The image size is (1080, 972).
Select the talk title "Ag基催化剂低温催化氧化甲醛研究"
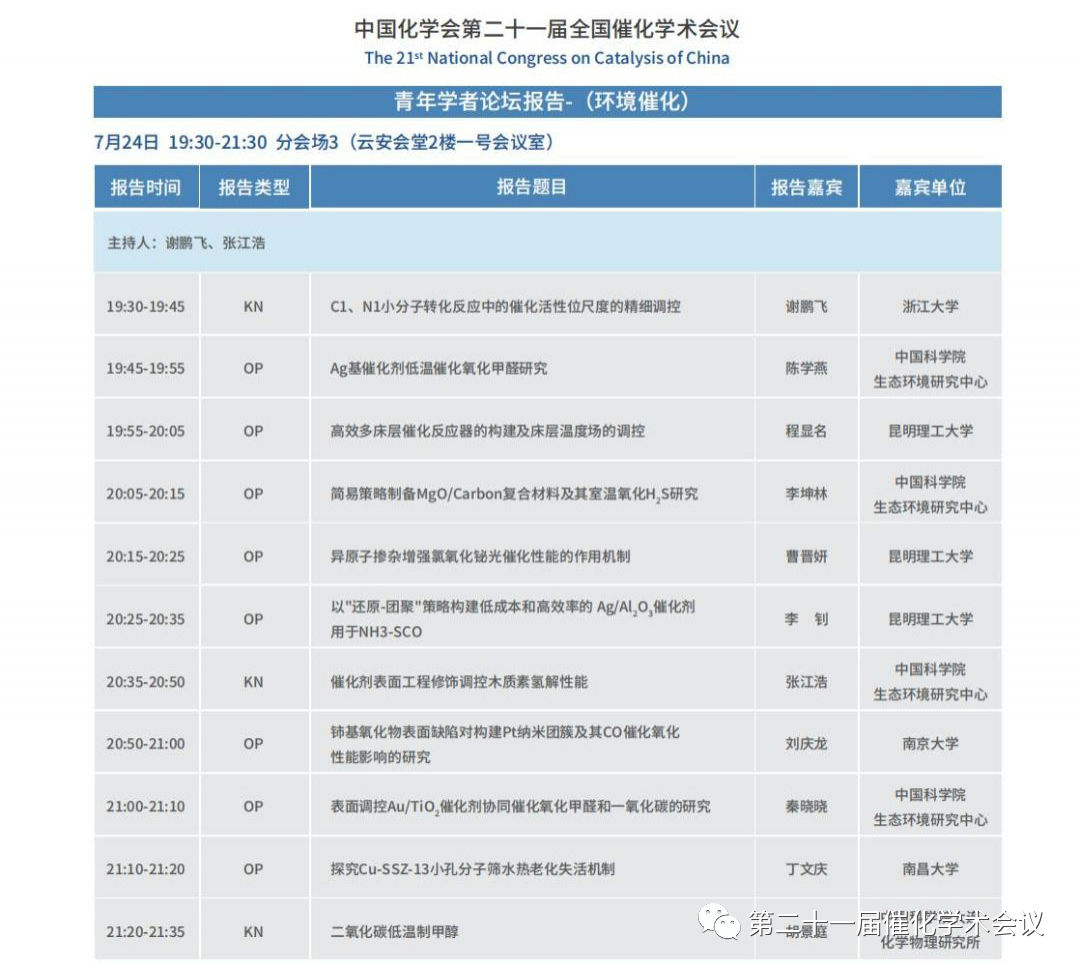click(439, 369)
